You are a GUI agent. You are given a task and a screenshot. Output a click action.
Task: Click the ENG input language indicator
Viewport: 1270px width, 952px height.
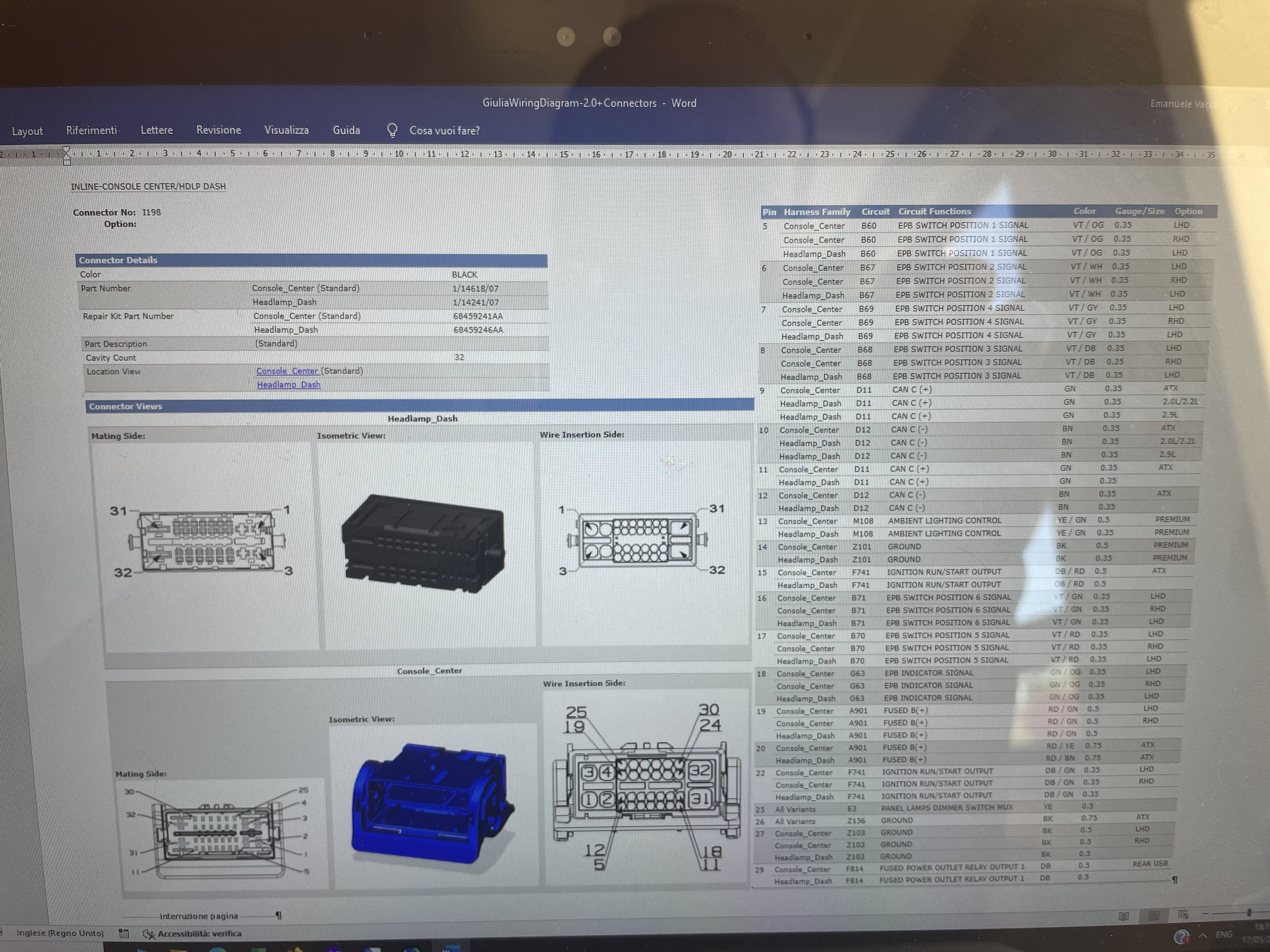1223,934
